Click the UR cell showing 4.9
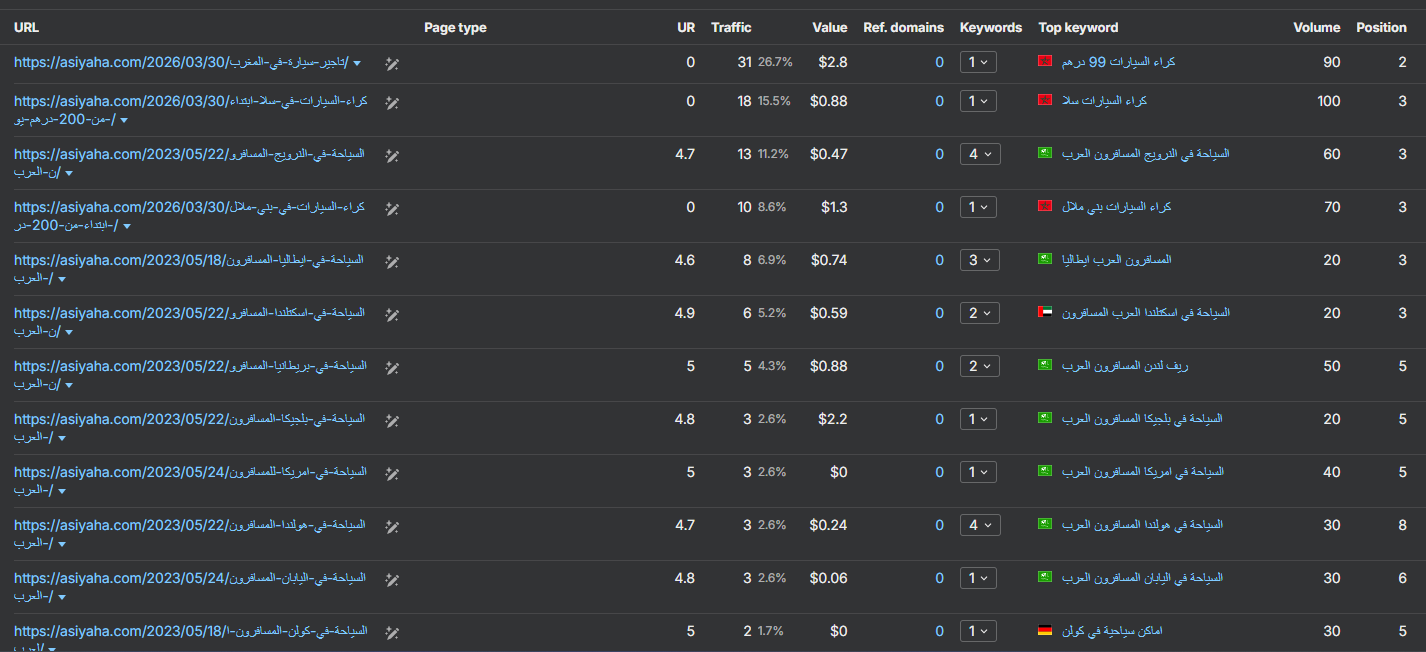1426x652 pixels. click(x=684, y=313)
